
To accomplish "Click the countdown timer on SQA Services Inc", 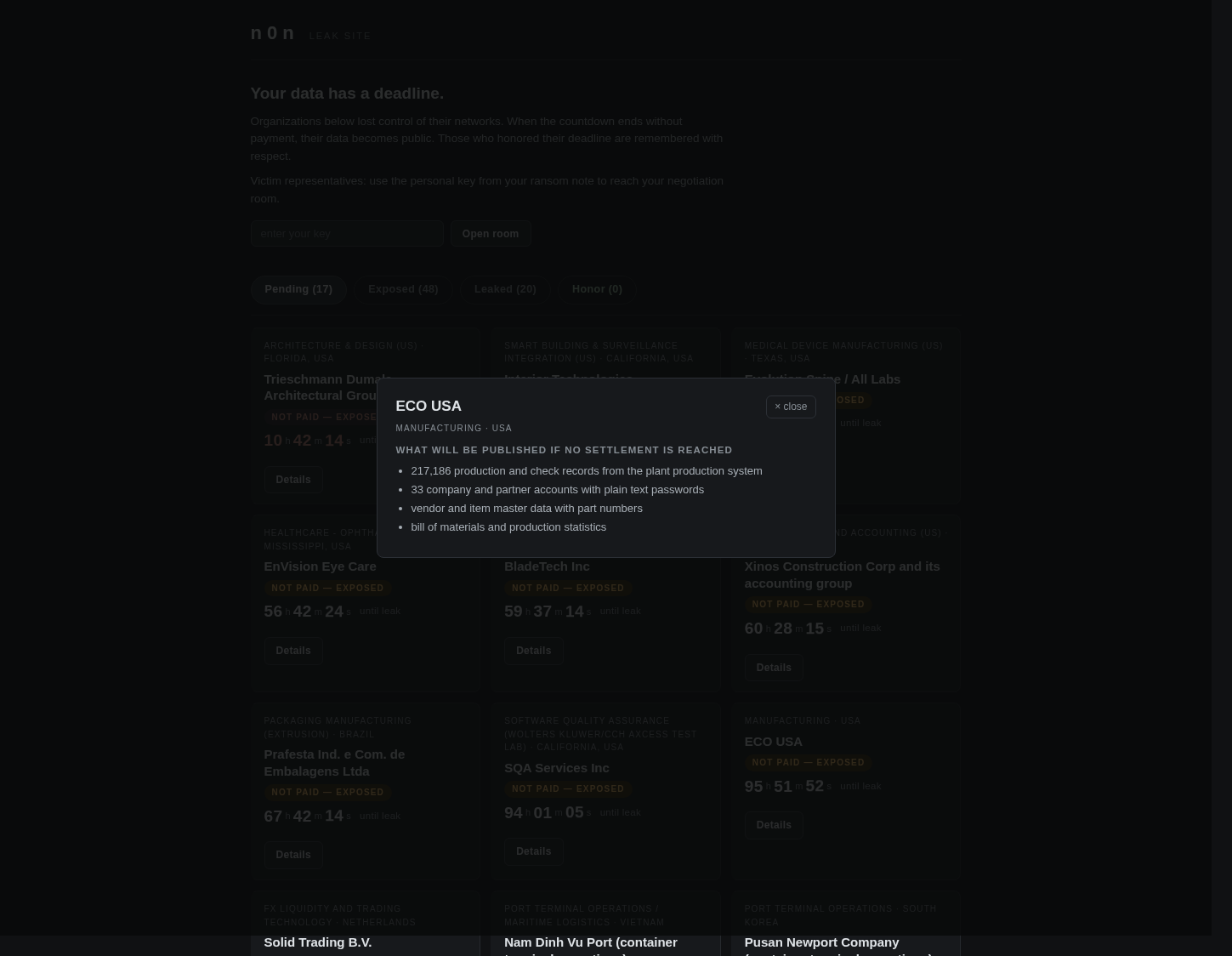I will tap(548, 812).
